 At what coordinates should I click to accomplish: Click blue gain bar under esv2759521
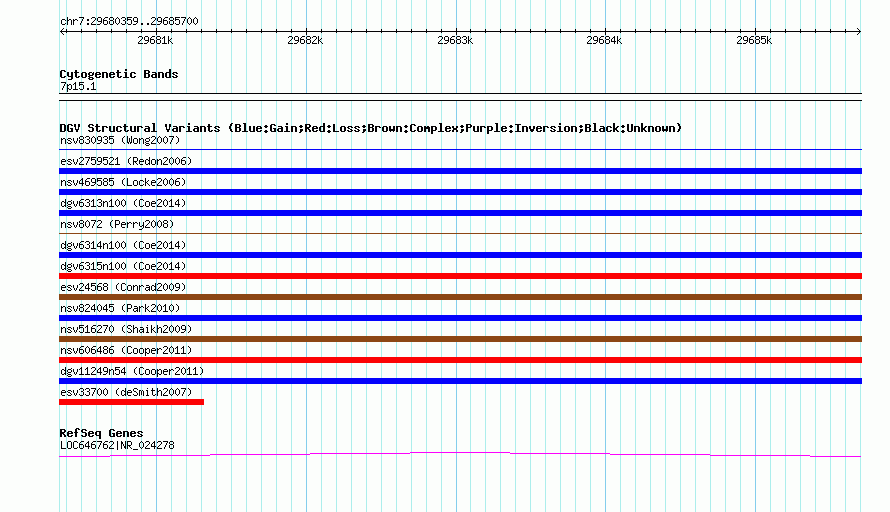460,171
